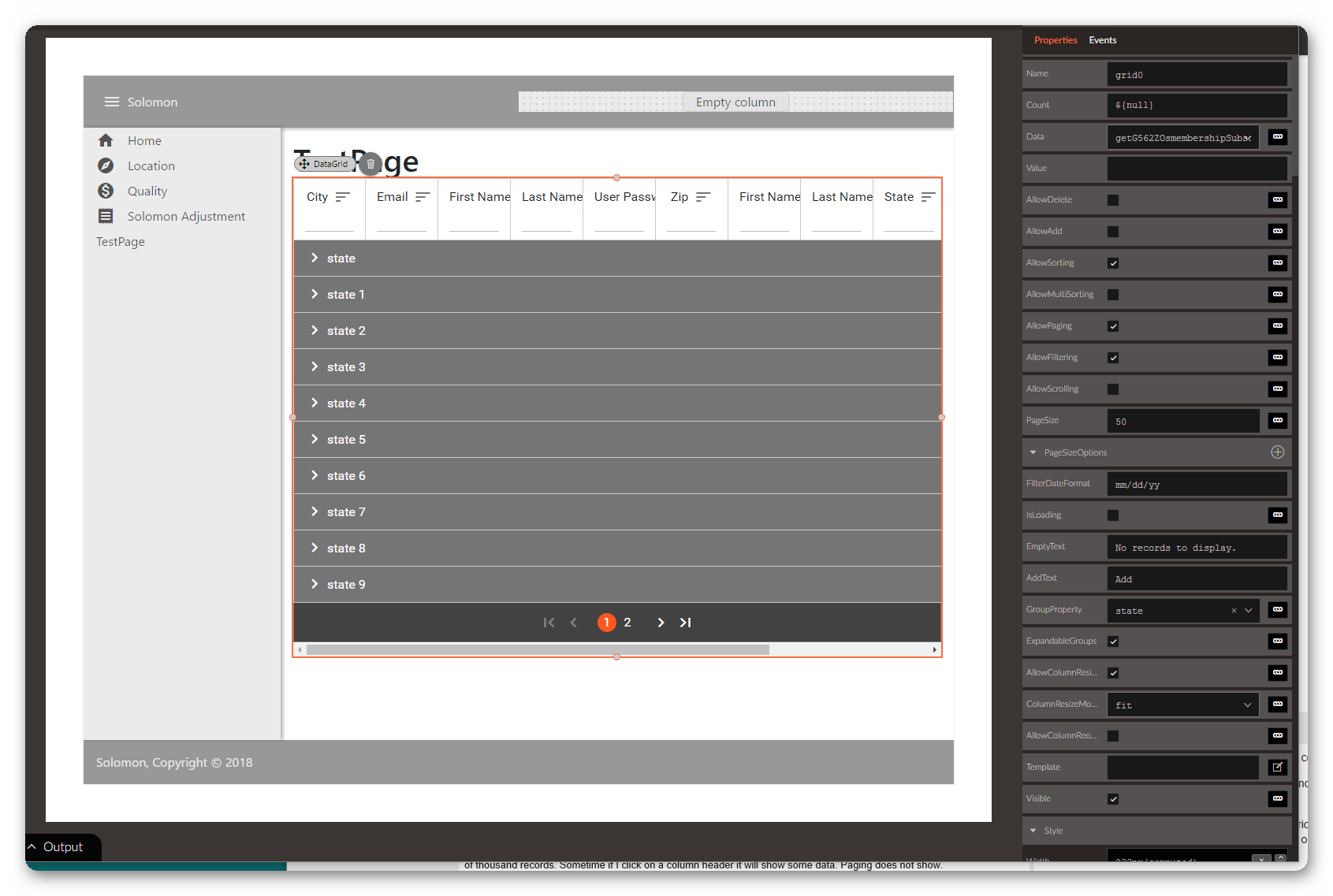Disable the AllowSorting checkbox
Image resolution: width=1333 pixels, height=896 pixels.
[x=1113, y=263]
